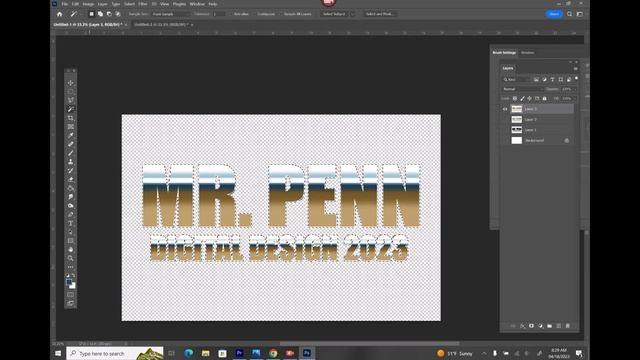This screenshot has width=640, height=360.
Task: Click the search magnifier in options bar
Action: tap(569, 14)
